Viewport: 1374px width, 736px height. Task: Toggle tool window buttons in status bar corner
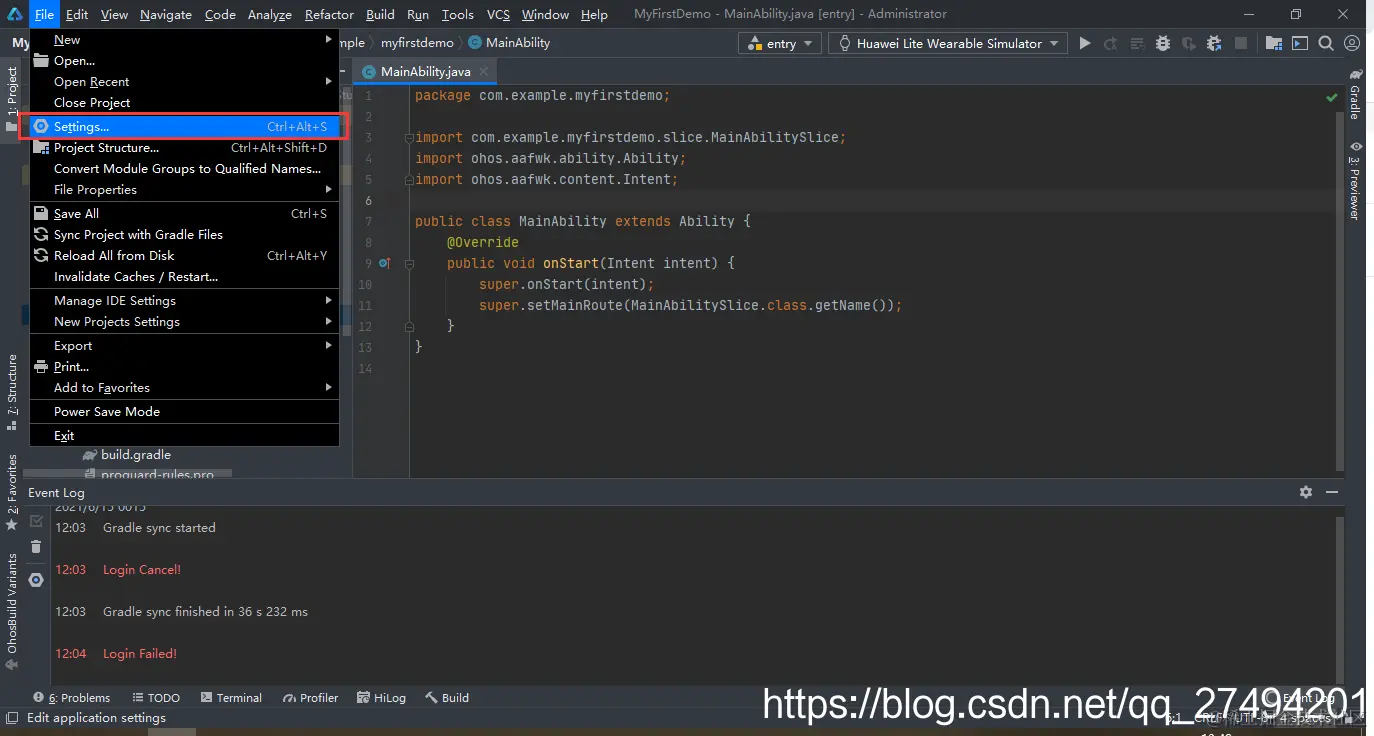12,717
